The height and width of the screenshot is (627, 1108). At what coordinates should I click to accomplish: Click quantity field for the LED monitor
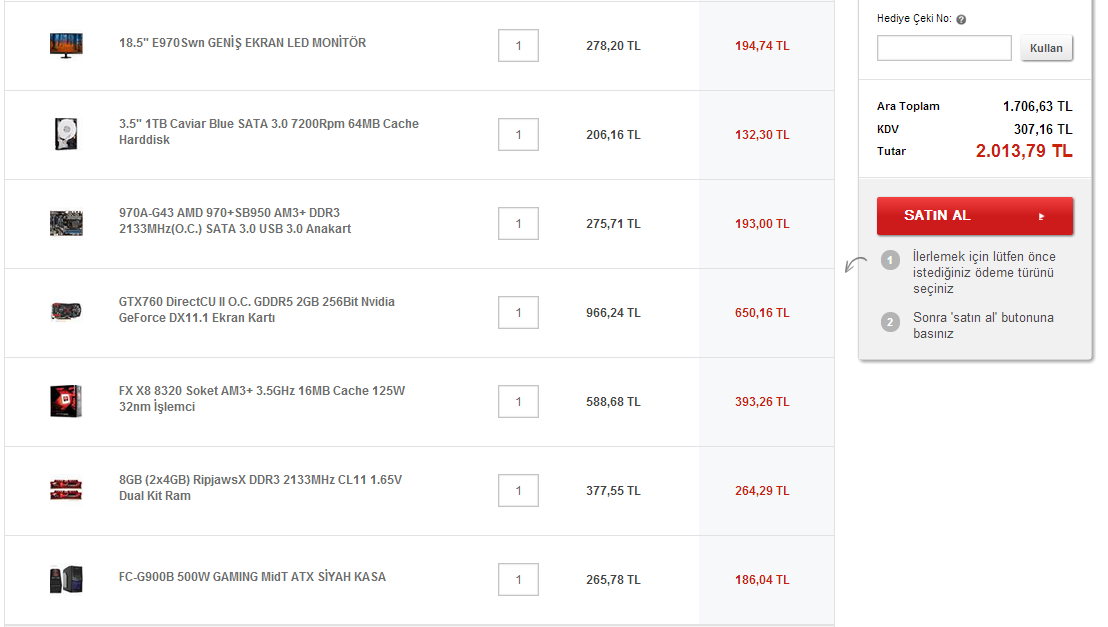[x=518, y=46]
